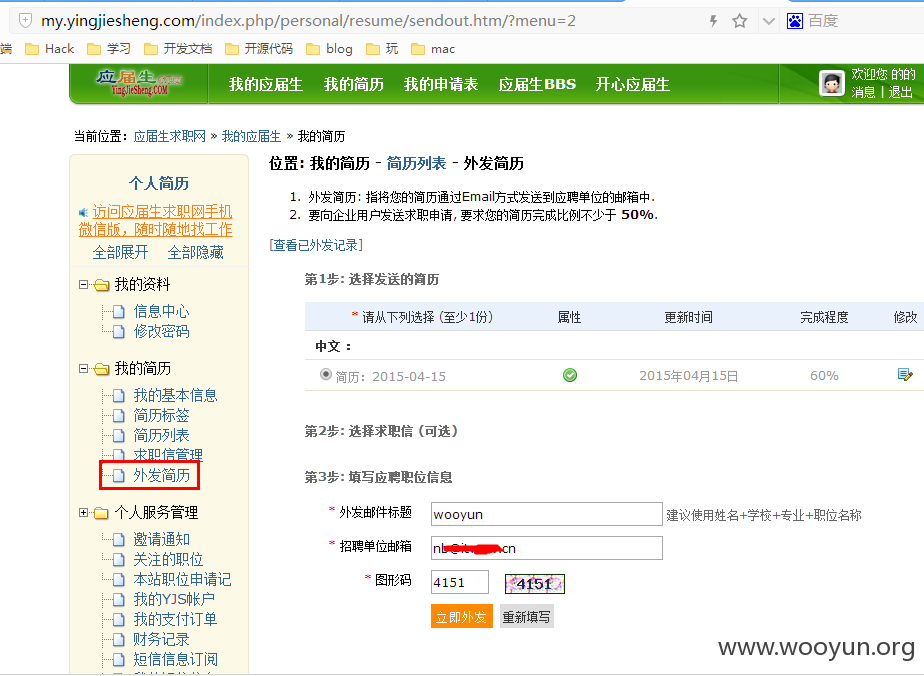Image resolution: width=924 pixels, height=676 pixels.
Task: Open 简历列表 link in page heading
Action: (x=416, y=163)
